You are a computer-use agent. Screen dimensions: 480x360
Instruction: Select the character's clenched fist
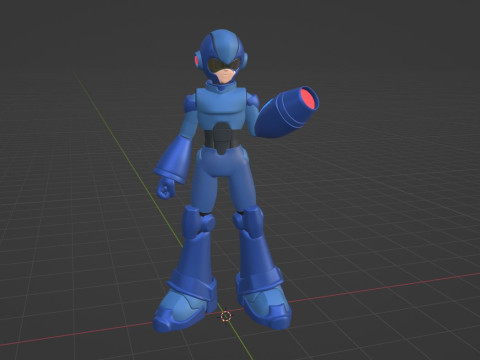pos(166,188)
